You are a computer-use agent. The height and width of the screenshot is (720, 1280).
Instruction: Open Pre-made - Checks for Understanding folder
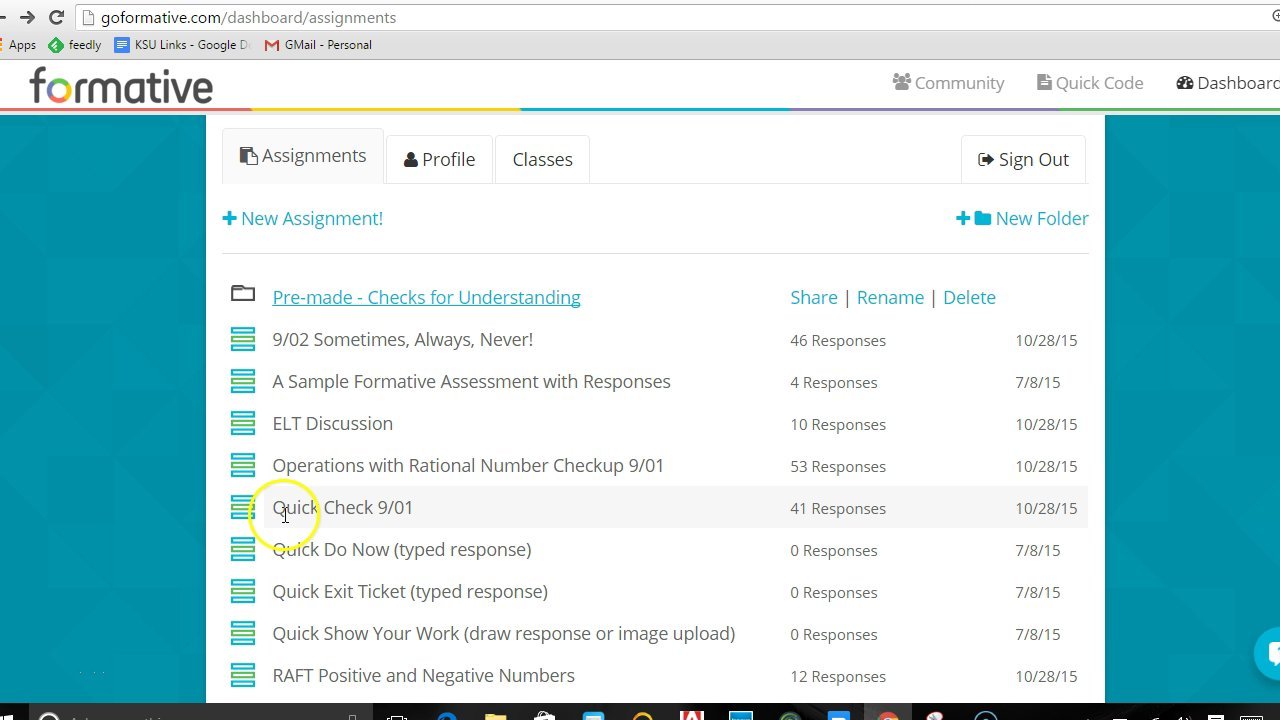point(426,297)
